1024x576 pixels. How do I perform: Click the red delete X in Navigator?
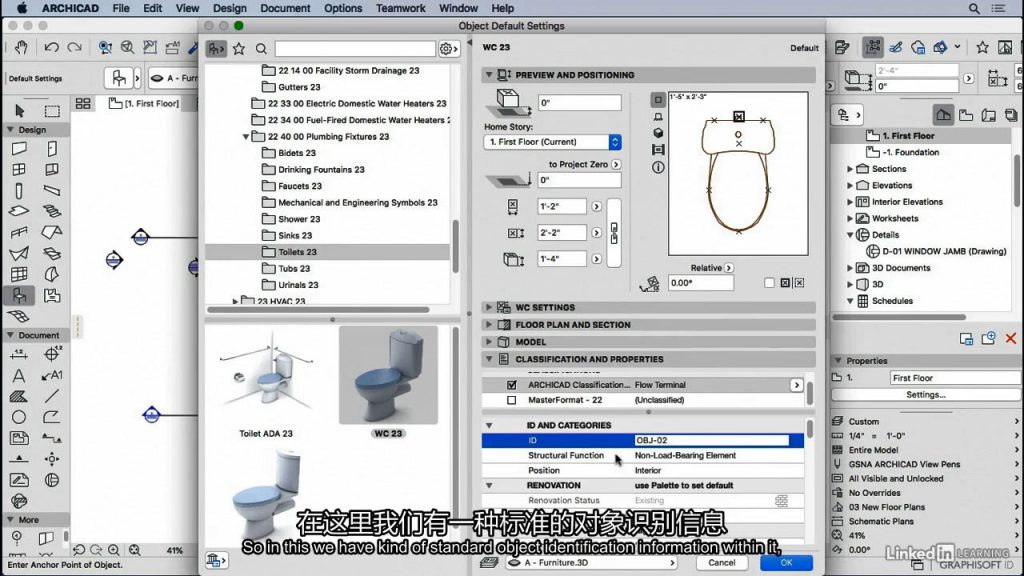coord(1010,338)
